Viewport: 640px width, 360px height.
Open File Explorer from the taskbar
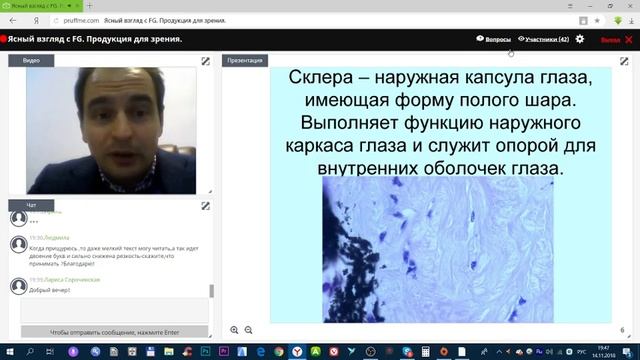click(x=169, y=351)
